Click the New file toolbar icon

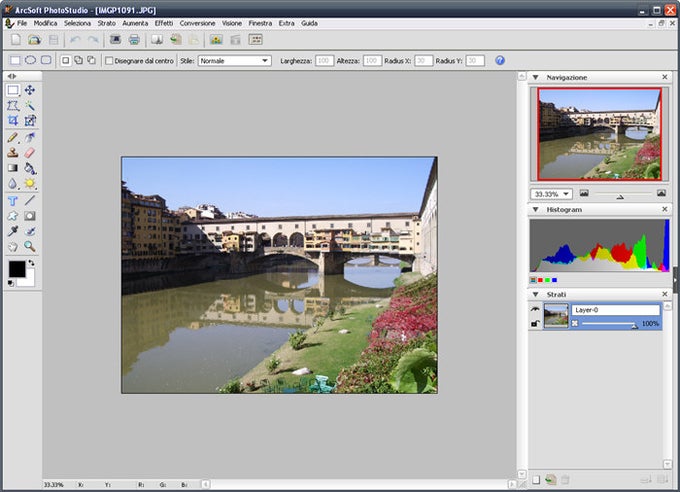16,40
